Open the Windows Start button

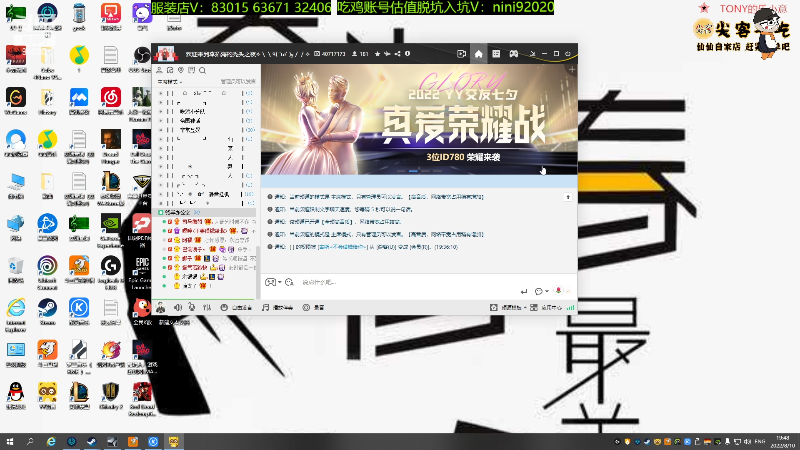(x=10, y=441)
